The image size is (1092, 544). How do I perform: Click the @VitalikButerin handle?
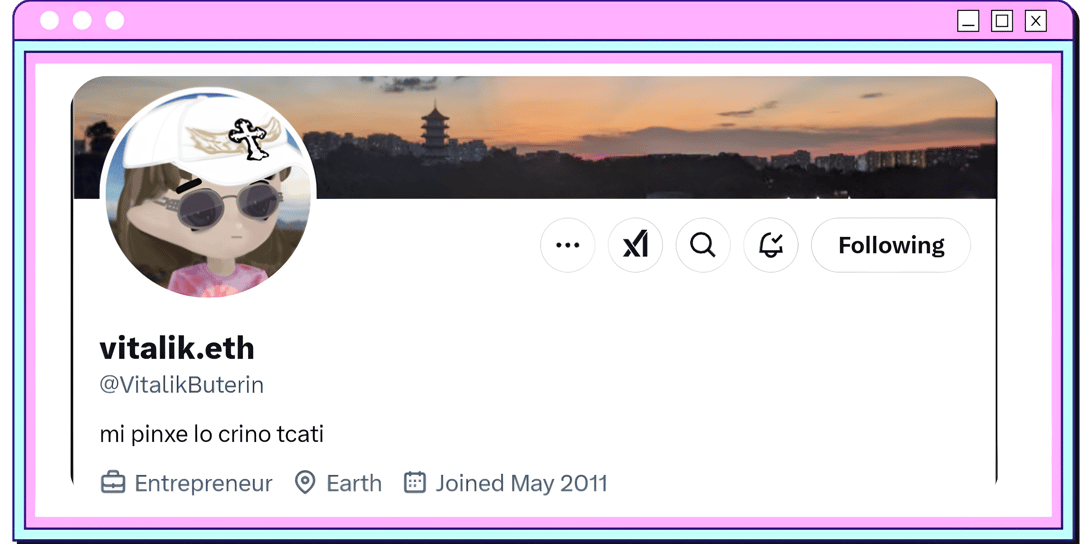pyautogui.click(x=182, y=385)
